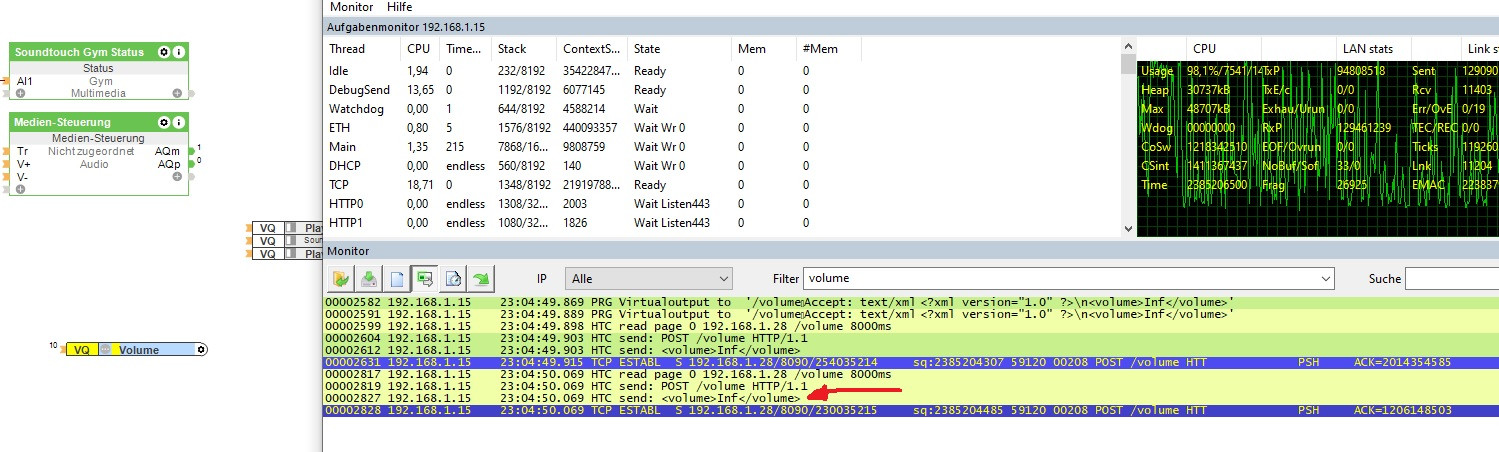Add input with plus on Medien-Steuerung block
Screen dimensions: 1499x452
[x=19, y=188]
